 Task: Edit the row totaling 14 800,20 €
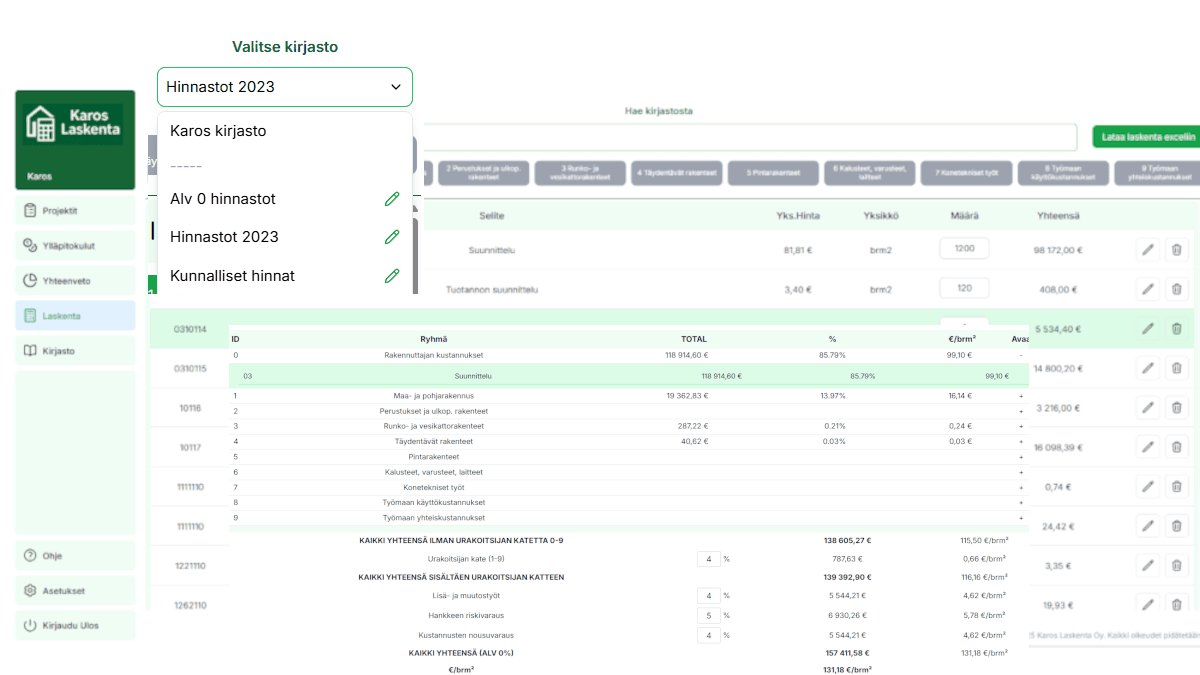[1148, 368]
